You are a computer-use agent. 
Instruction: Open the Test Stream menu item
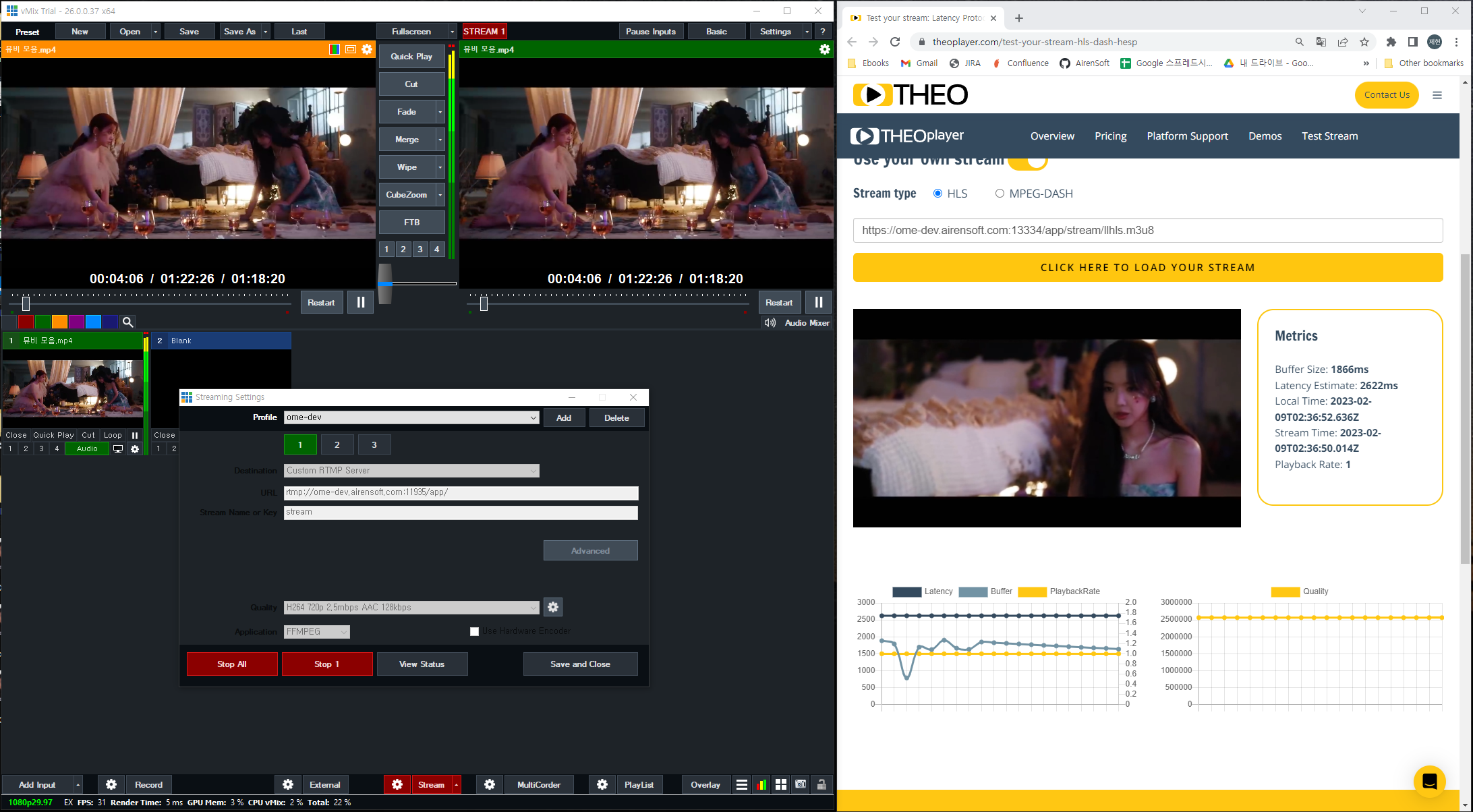pyautogui.click(x=1329, y=136)
